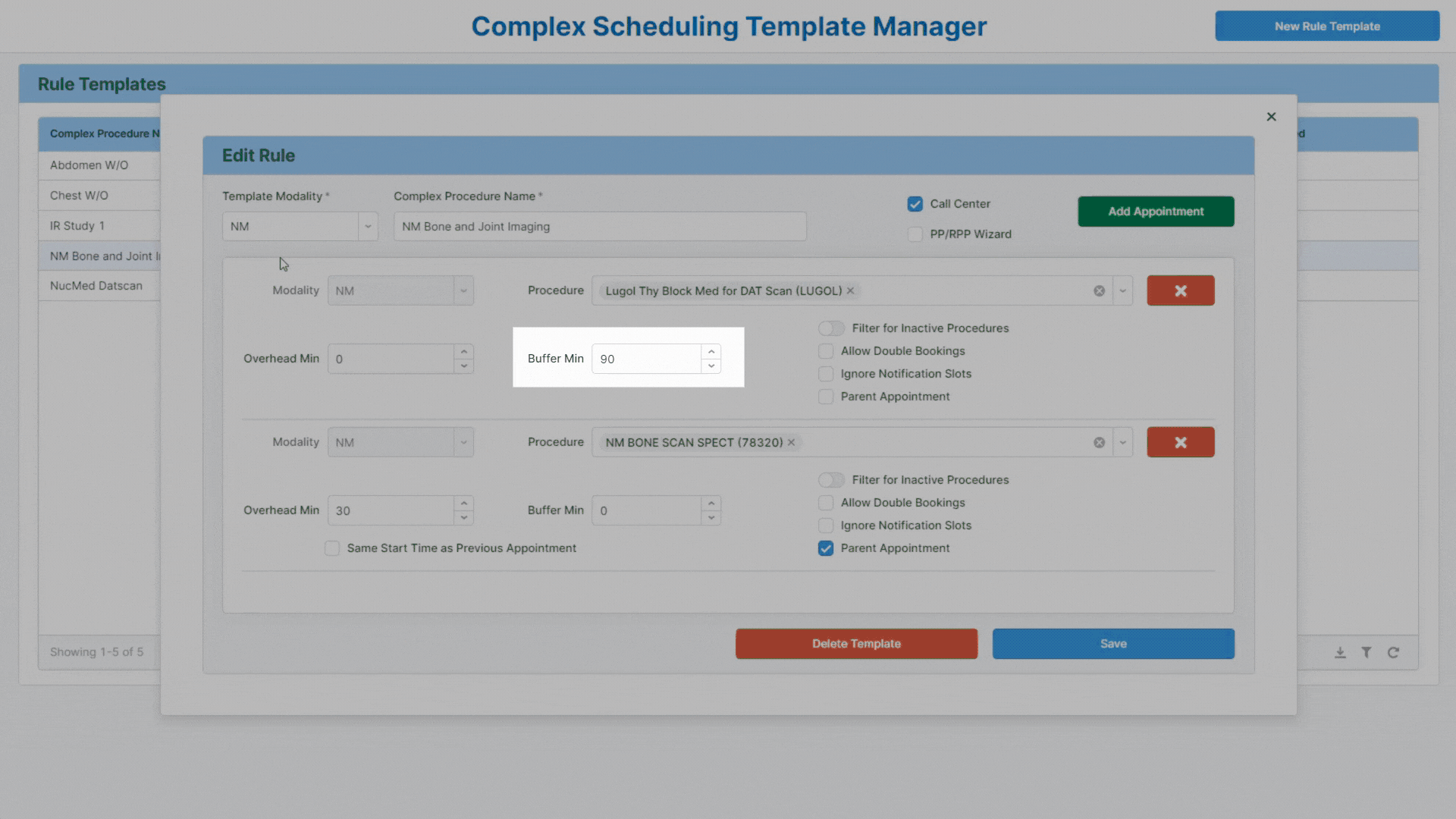This screenshot has height=819, width=1456.
Task: Expand the first Procedure dropdown list
Action: (x=1123, y=290)
